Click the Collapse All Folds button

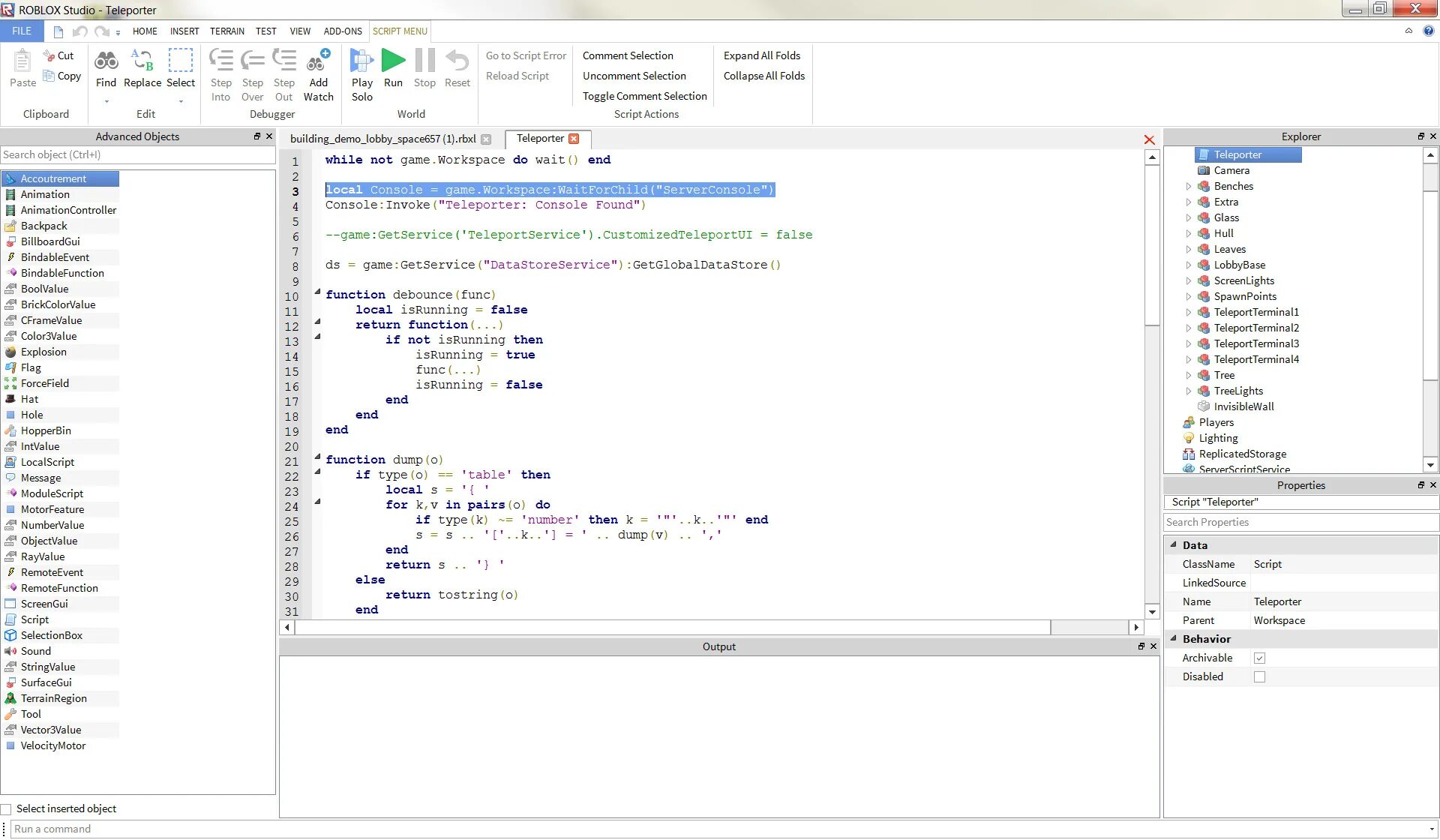[763, 75]
